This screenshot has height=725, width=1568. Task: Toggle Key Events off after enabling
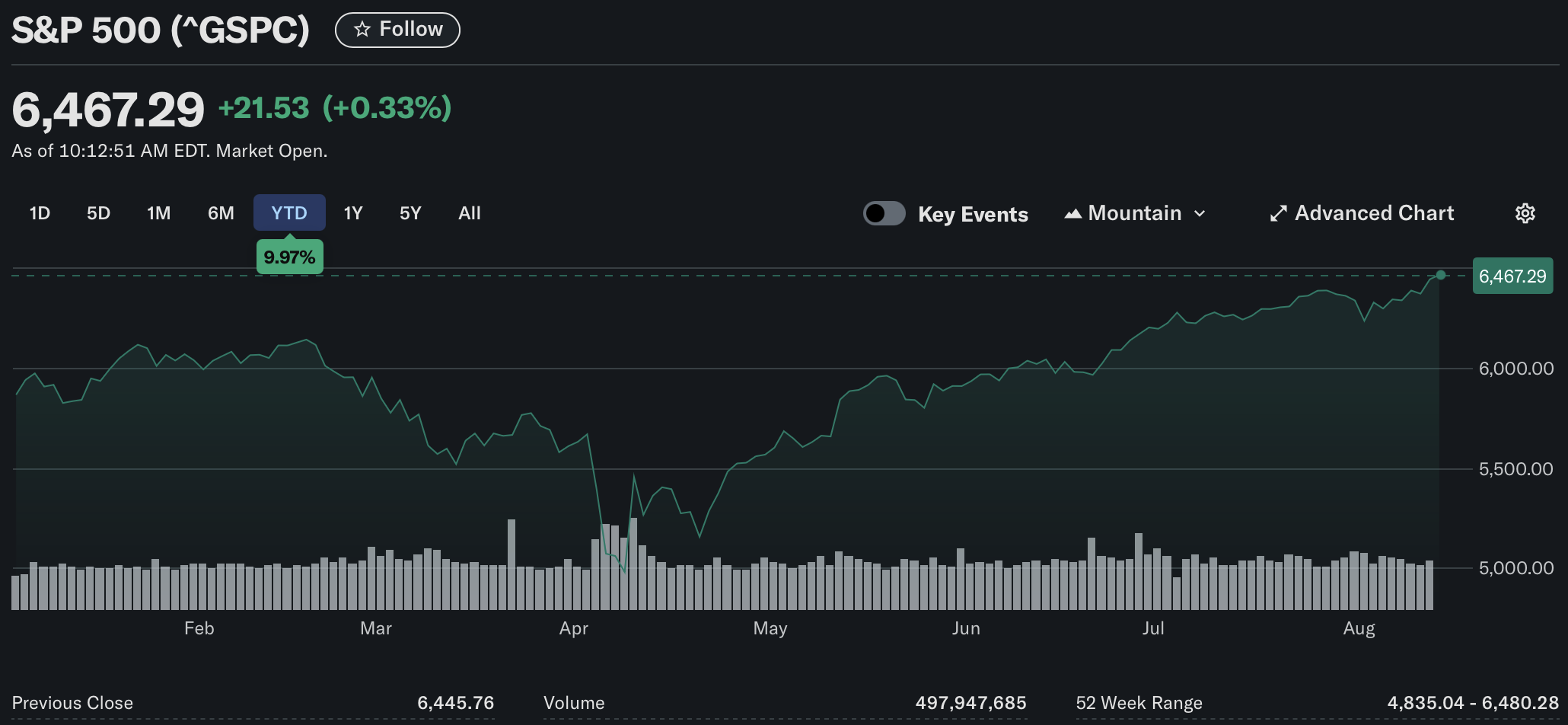pyautogui.click(x=884, y=213)
